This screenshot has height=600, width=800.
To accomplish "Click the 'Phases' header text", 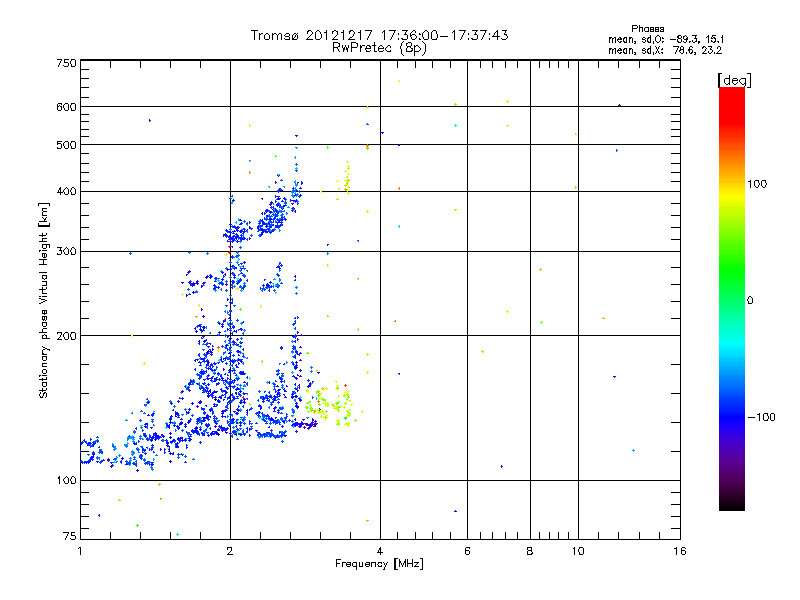I will (647, 29).
